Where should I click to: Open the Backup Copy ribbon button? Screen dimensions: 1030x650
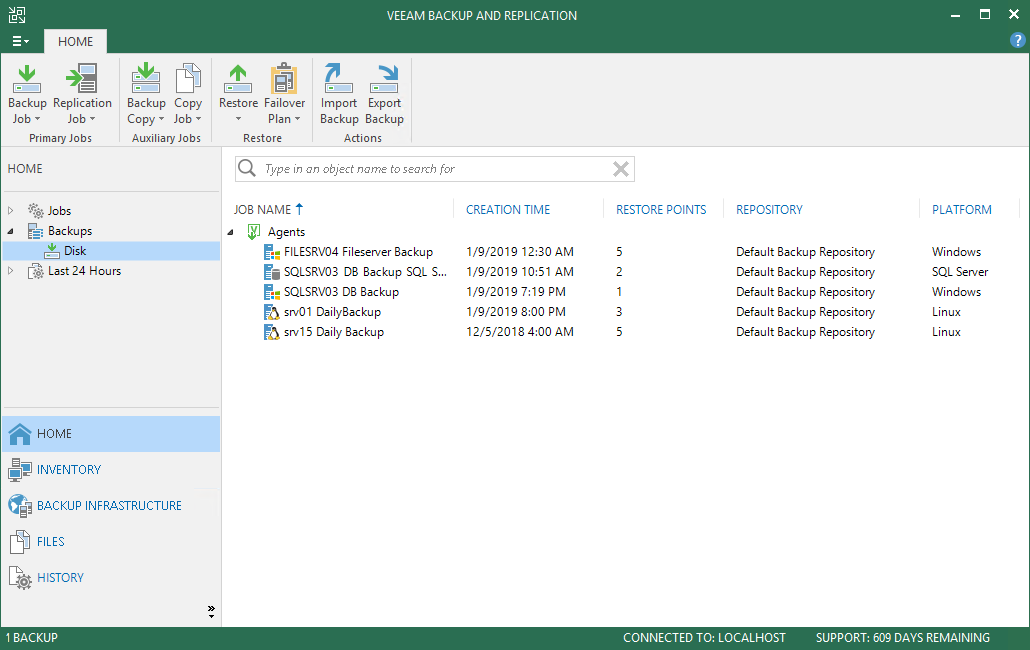pos(146,94)
